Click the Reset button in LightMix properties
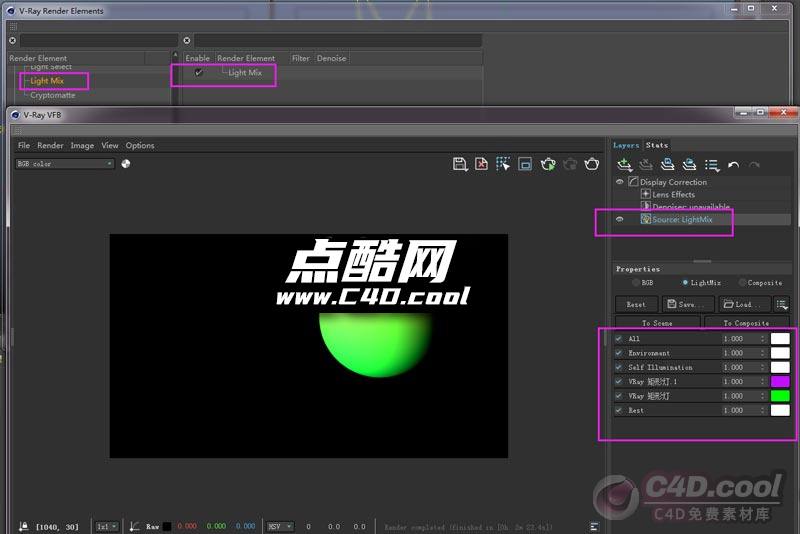800x534 pixels. 636,304
